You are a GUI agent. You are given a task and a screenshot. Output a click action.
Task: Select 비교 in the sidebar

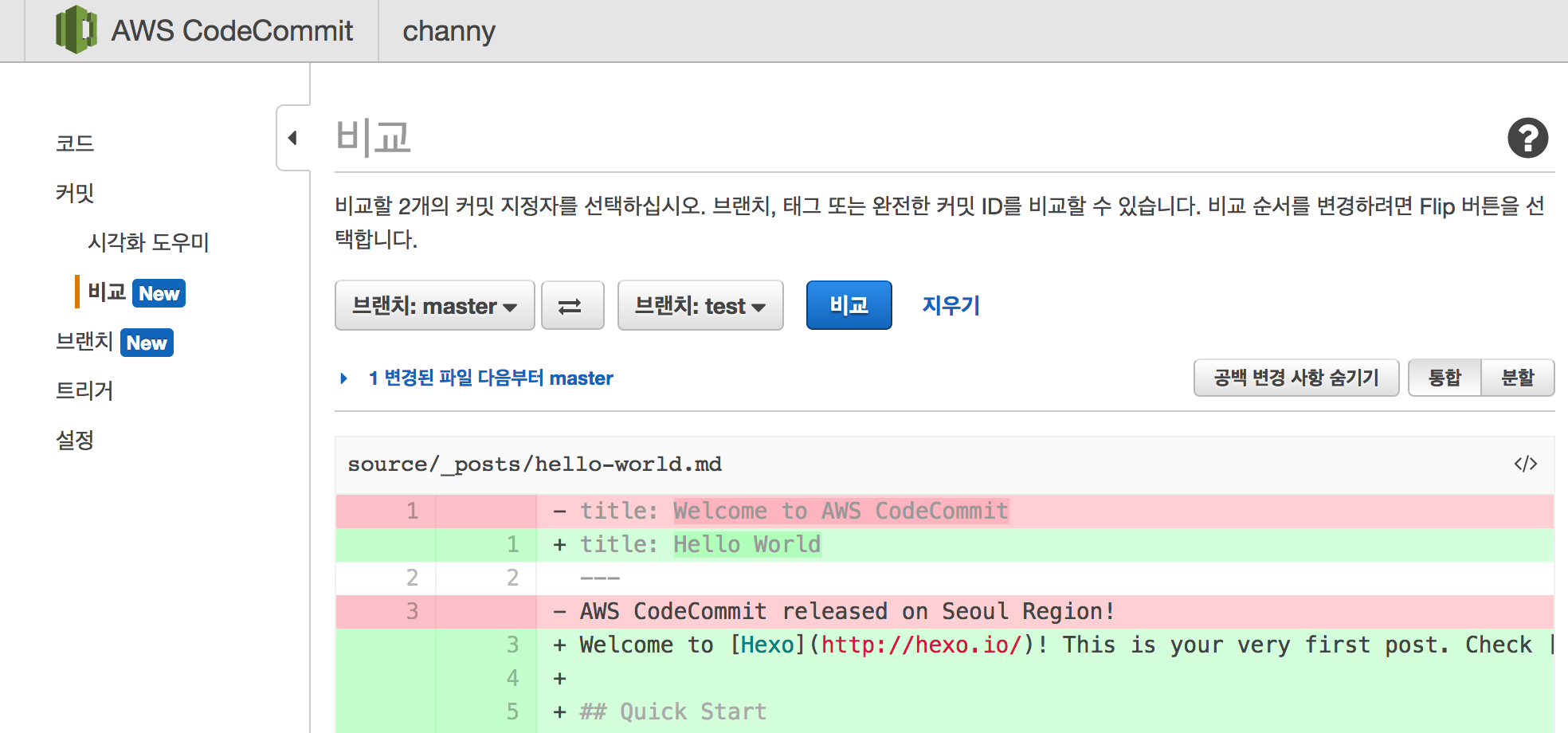(x=107, y=292)
